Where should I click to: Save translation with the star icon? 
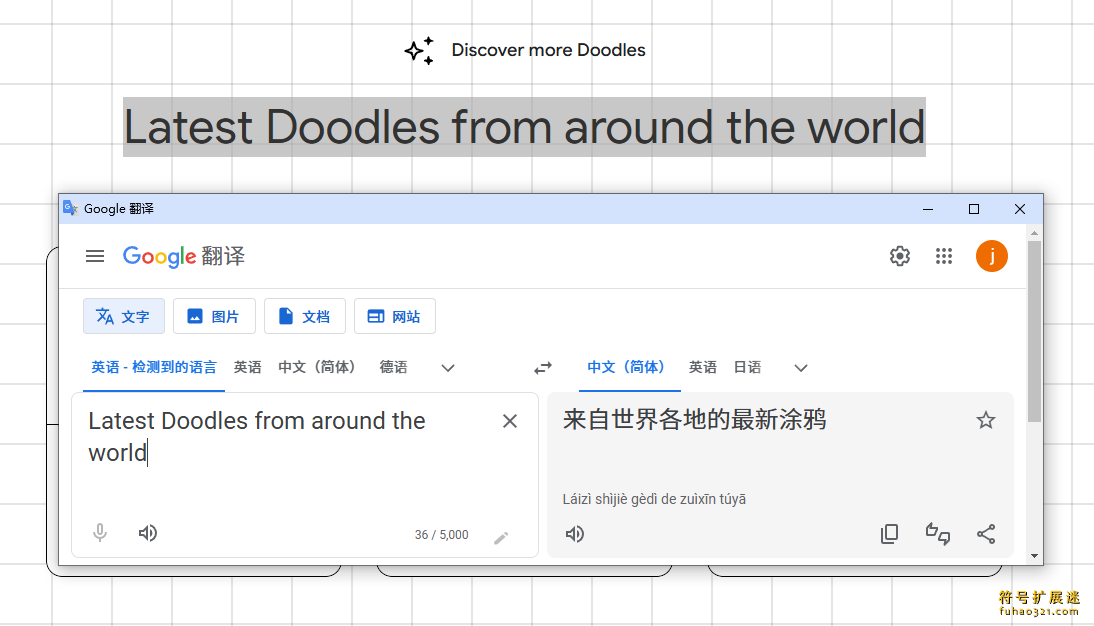point(986,420)
